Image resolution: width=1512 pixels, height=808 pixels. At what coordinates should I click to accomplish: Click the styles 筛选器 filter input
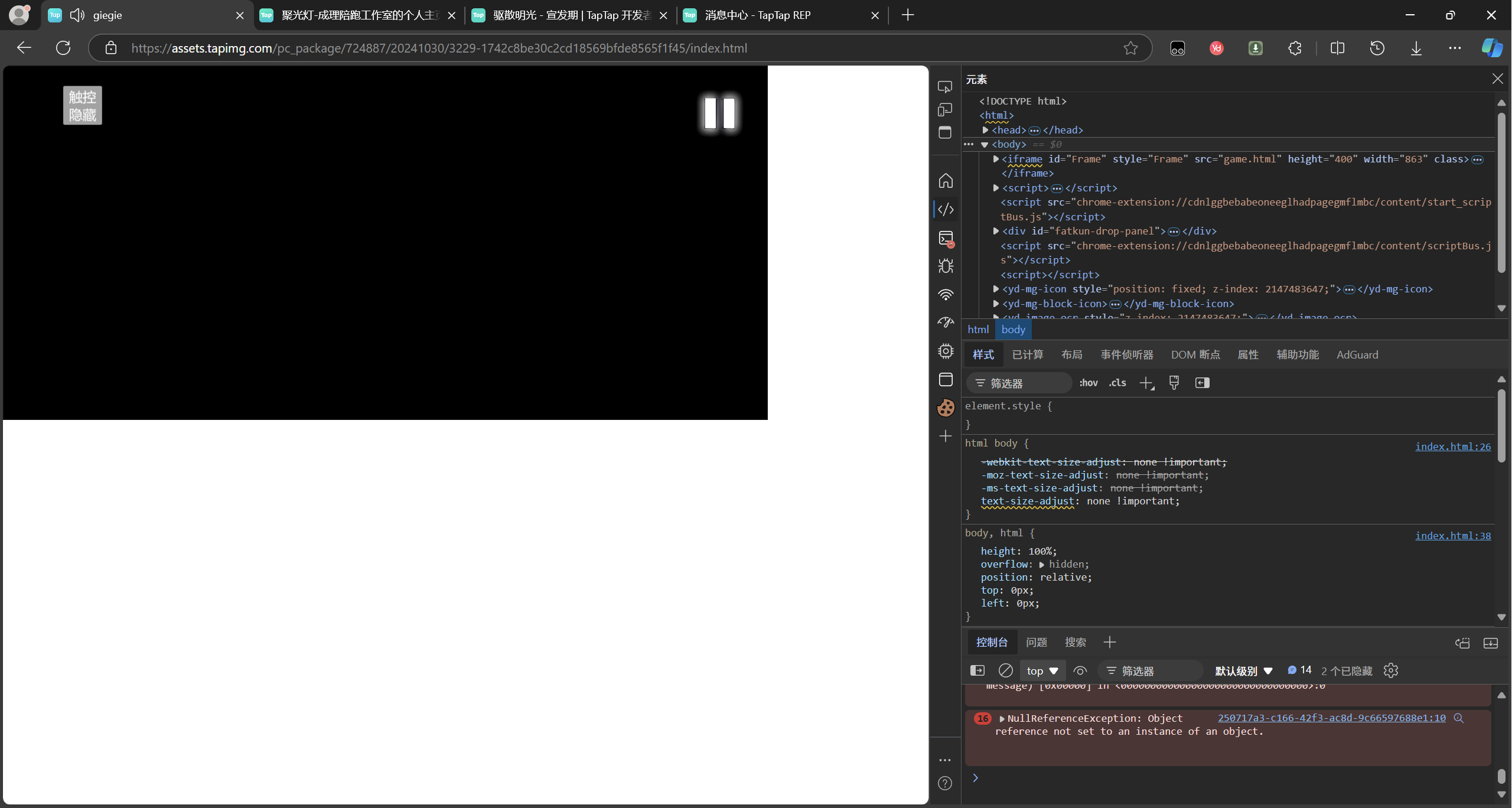1020,383
